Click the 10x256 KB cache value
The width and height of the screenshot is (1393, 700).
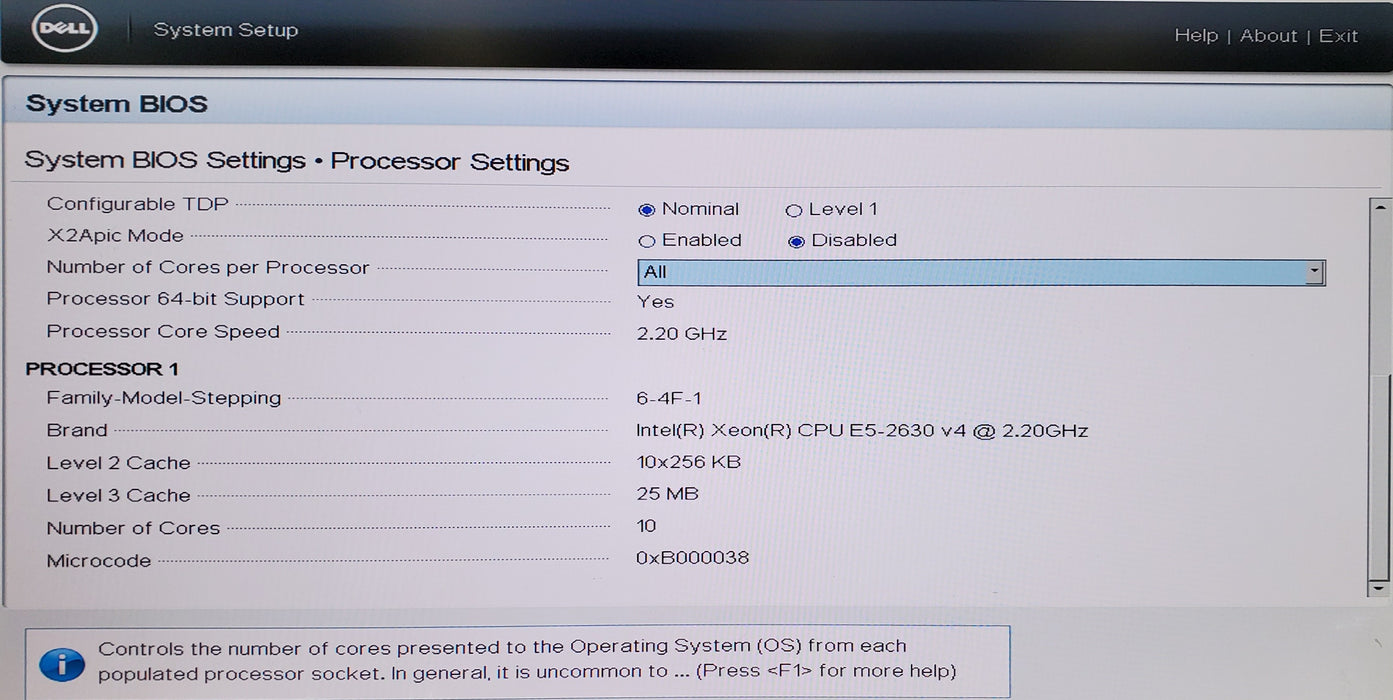coord(688,463)
